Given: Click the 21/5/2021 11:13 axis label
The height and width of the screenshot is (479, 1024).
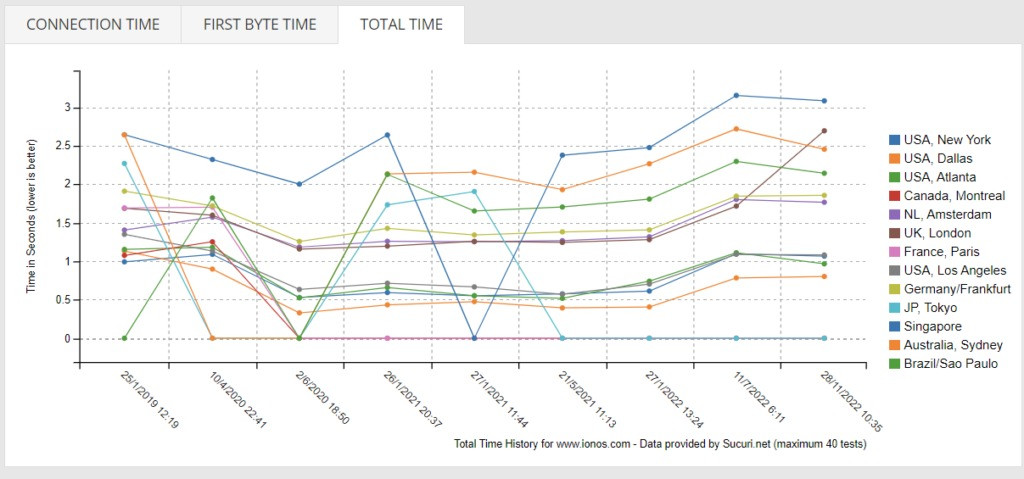Looking at the screenshot, I should pos(588,401).
